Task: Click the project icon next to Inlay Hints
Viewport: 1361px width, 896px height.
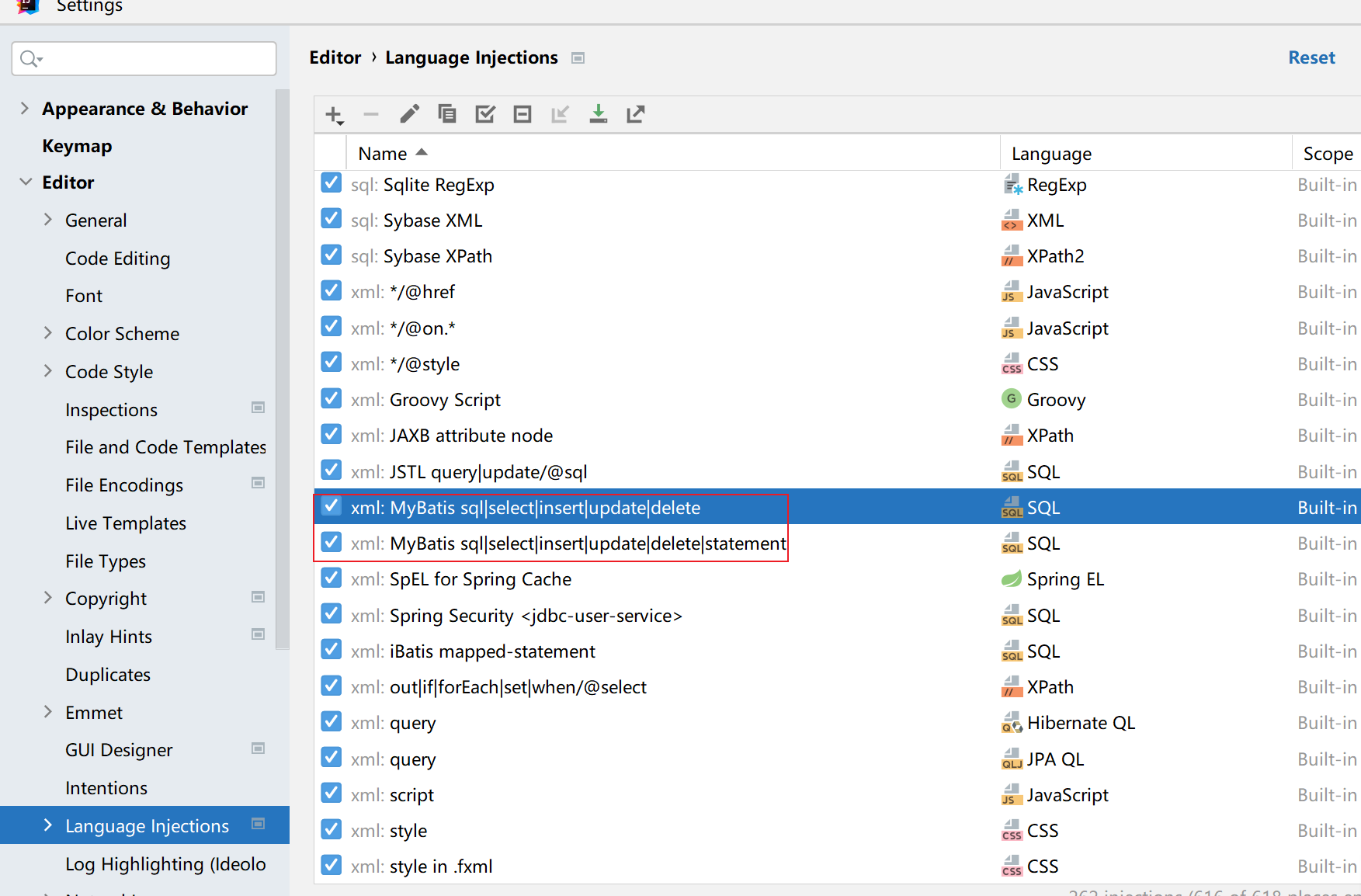Action: point(259,634)
